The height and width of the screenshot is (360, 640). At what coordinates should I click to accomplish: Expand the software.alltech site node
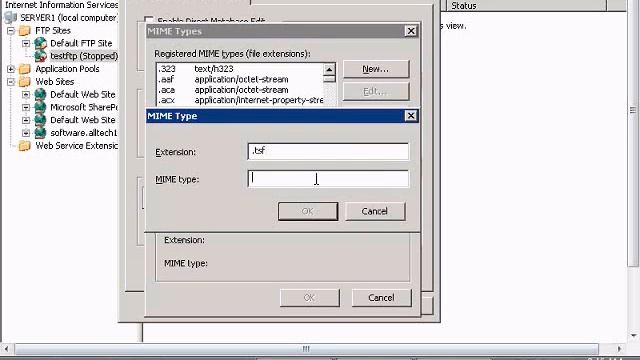[x=26, y=133]
